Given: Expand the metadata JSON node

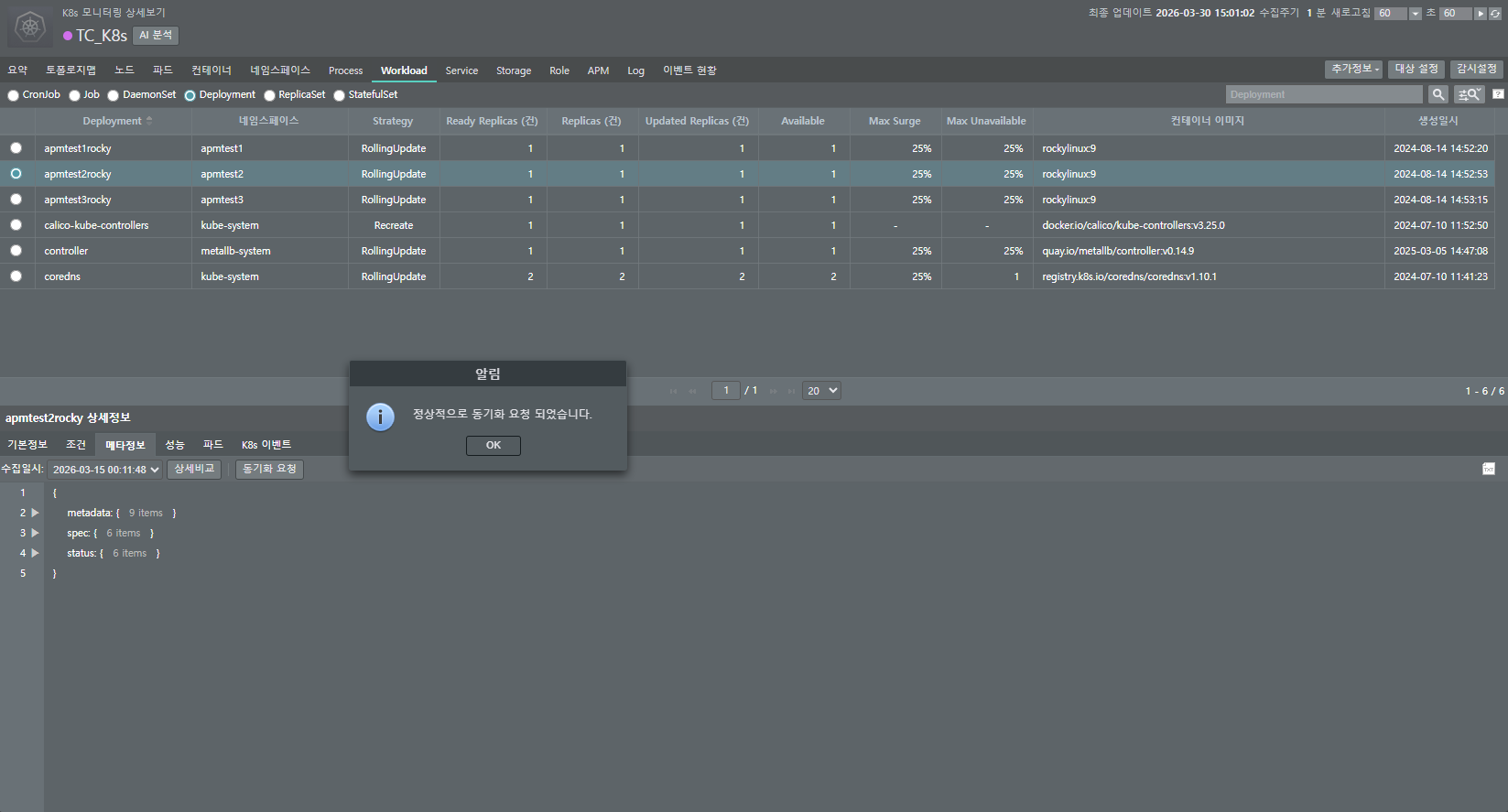Looking at the screenshot, I should click(x=36, y=513).
